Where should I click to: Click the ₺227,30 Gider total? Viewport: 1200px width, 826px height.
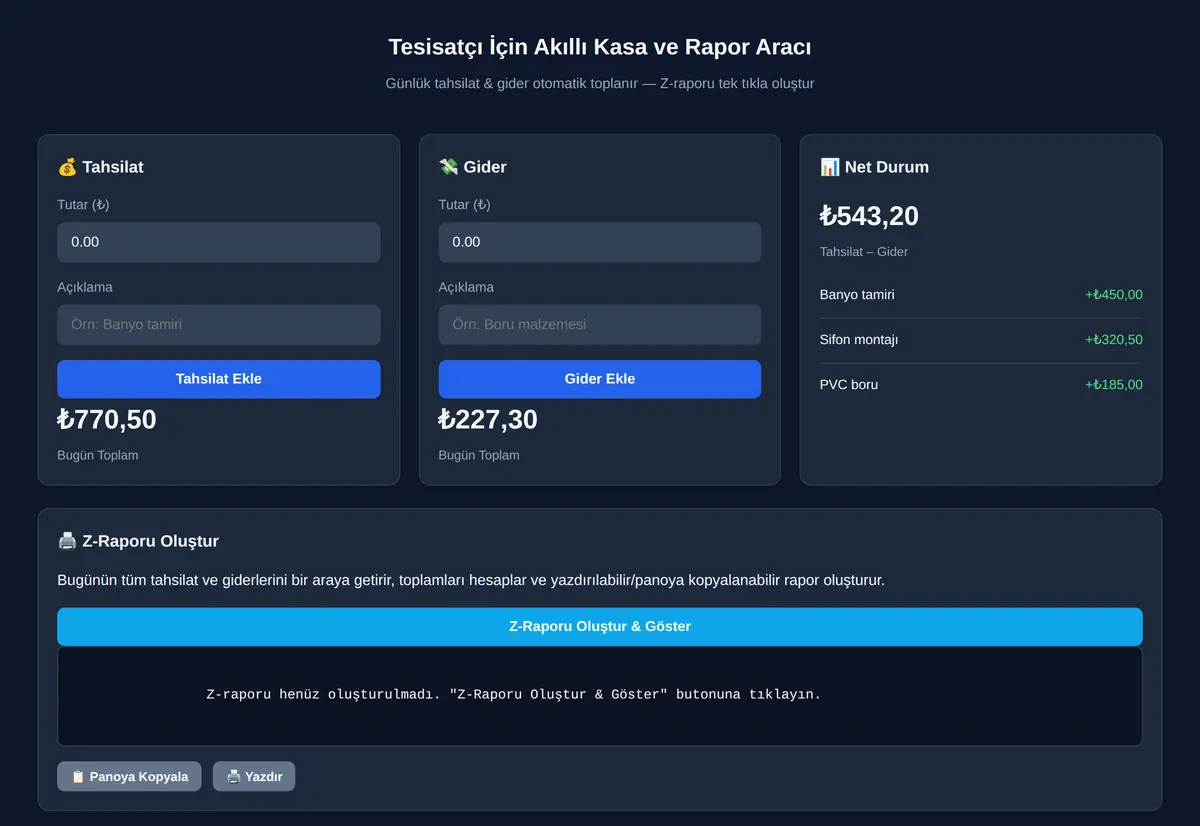488,419
